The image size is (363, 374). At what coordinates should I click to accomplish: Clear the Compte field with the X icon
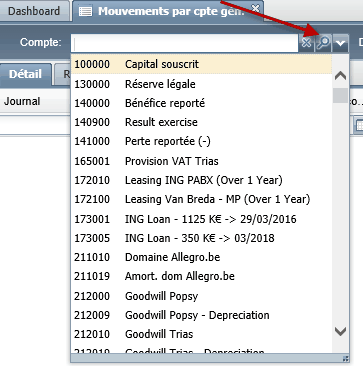tap(306, 43)
